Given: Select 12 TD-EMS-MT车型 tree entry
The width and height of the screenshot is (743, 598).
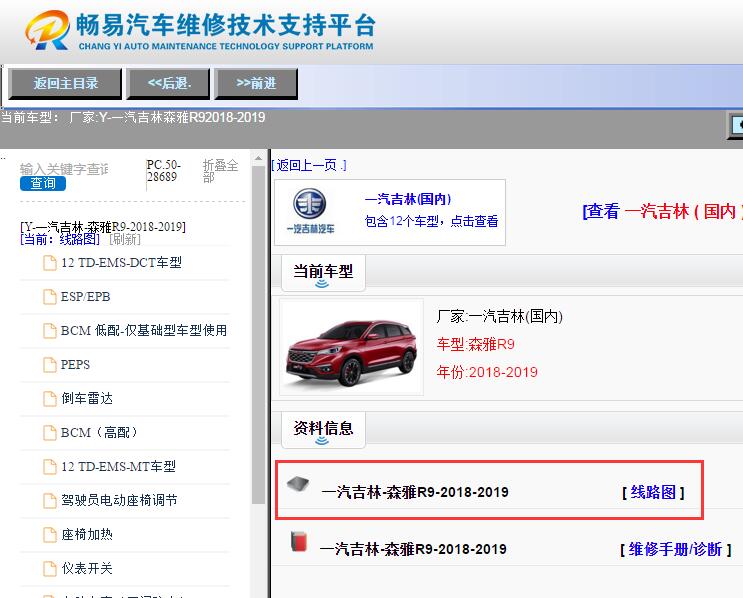Looking at the screenshot, I should [x=118, y=467].
